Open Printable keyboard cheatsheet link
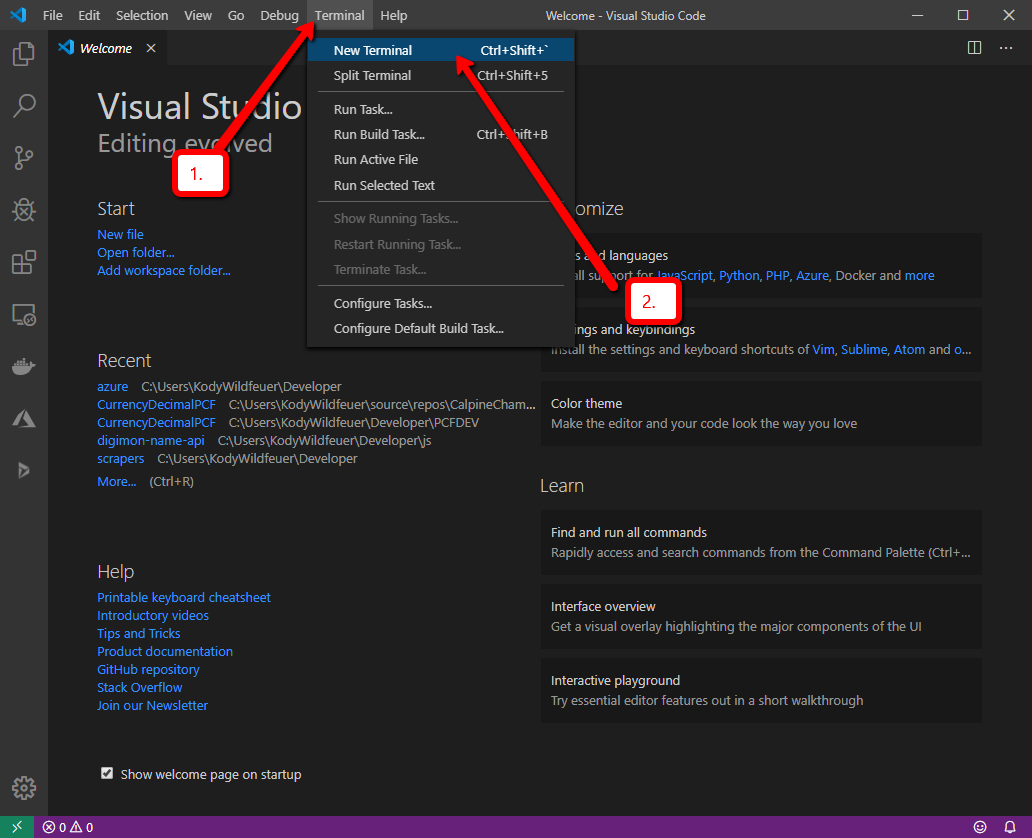This screenshot has width=1032, height=838. [184, 597]
